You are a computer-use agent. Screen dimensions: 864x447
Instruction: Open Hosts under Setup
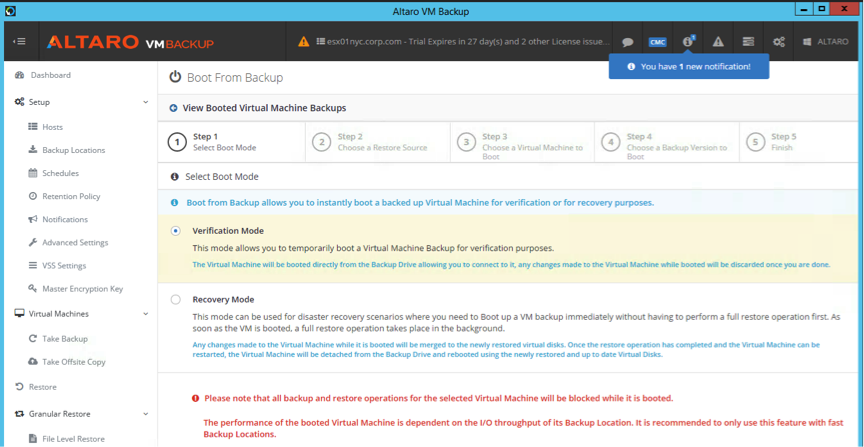(x=53, y=127)
